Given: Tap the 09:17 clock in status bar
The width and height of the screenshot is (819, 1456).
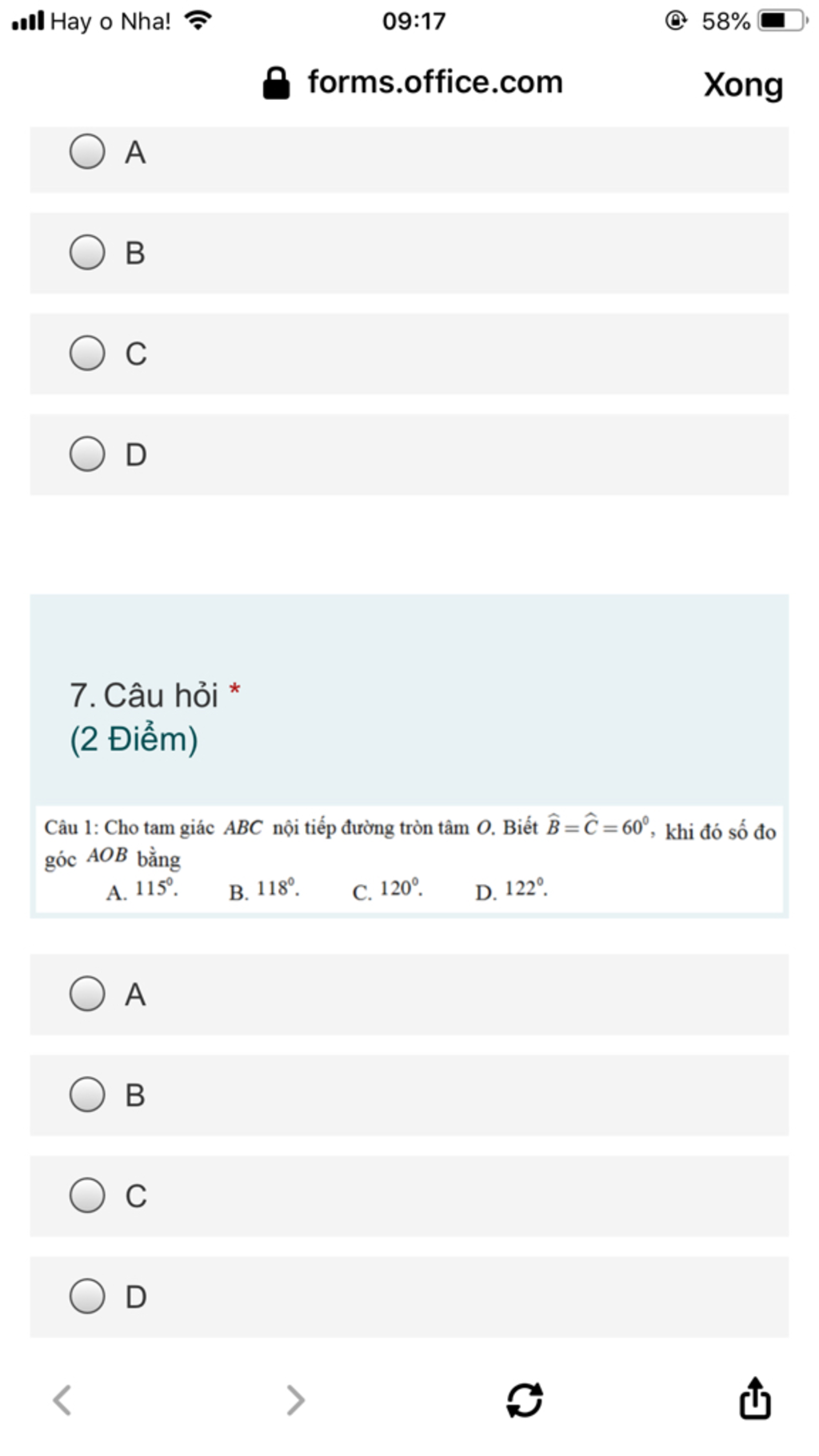Looking at the screenshot, I should (x=413, y=21).
